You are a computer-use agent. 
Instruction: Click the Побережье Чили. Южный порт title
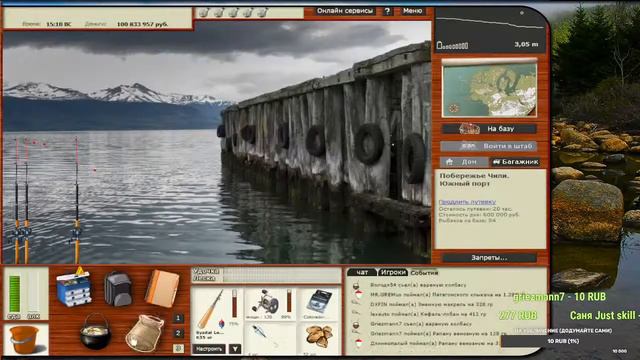(x=474, y=180)
